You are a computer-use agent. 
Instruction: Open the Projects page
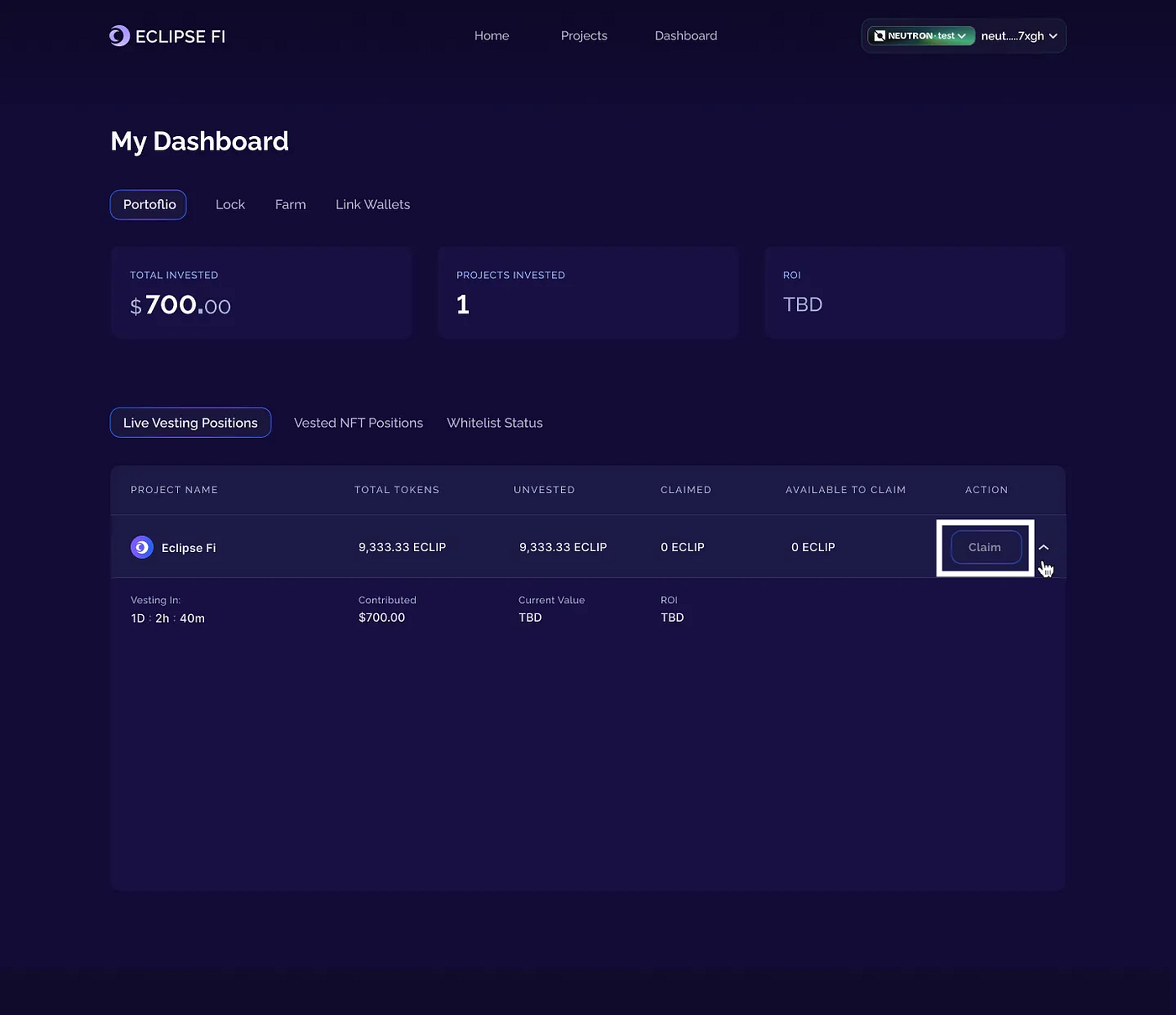pos(584,35)
